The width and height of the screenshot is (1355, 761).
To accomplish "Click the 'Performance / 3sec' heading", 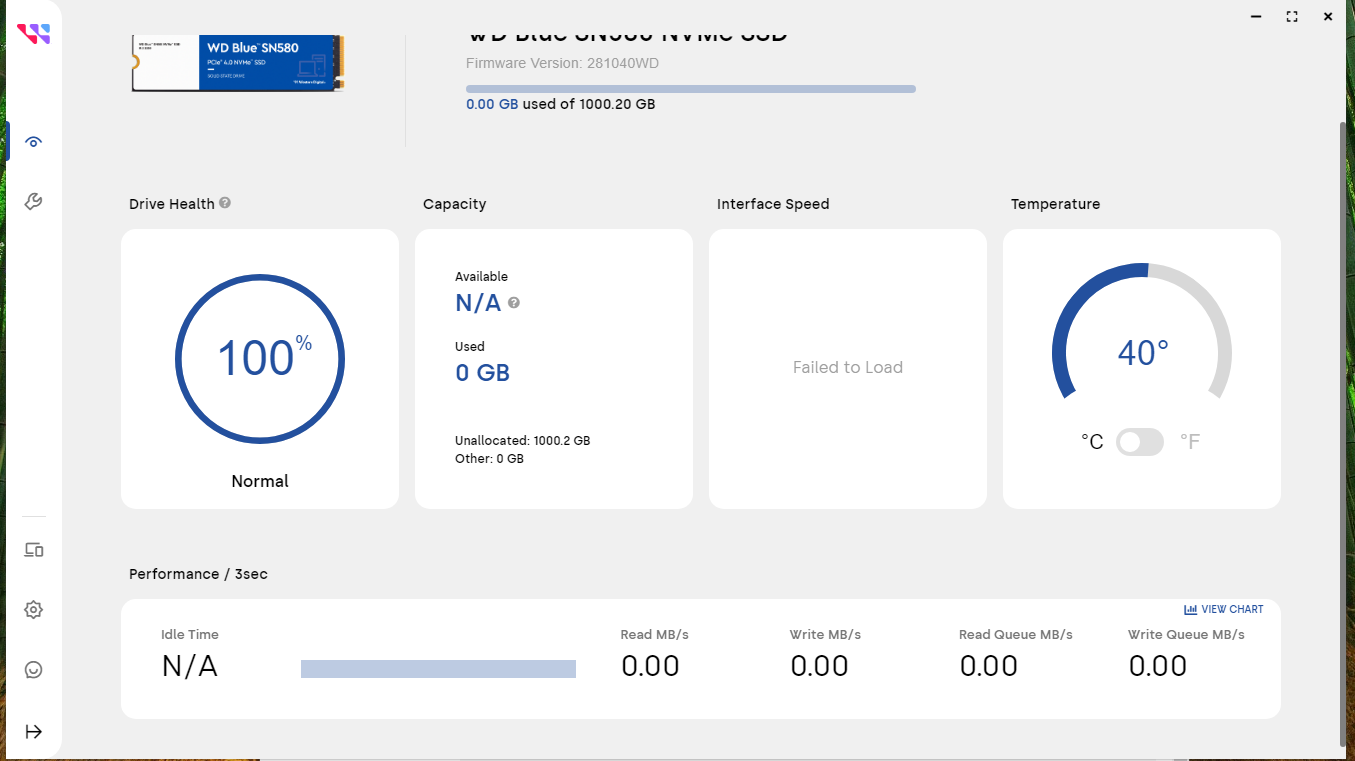I will point(198,574).
